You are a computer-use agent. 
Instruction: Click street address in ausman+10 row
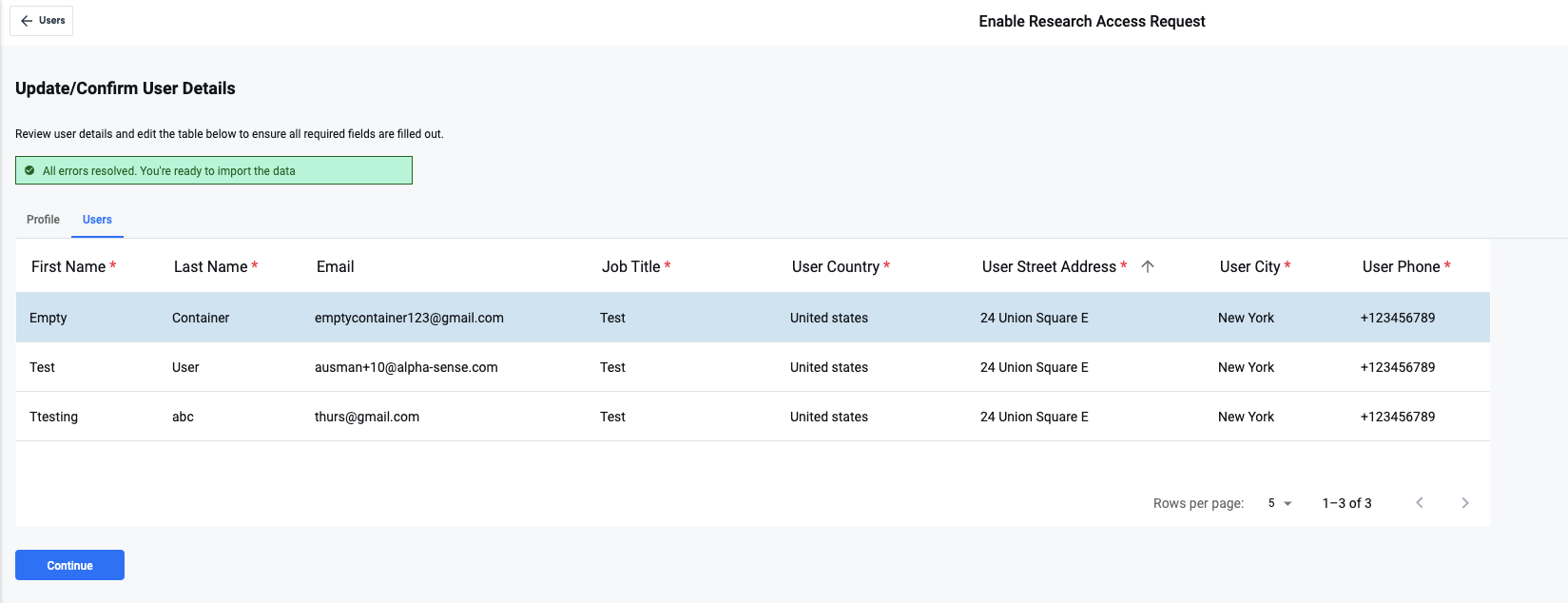tap(1035, 367)
